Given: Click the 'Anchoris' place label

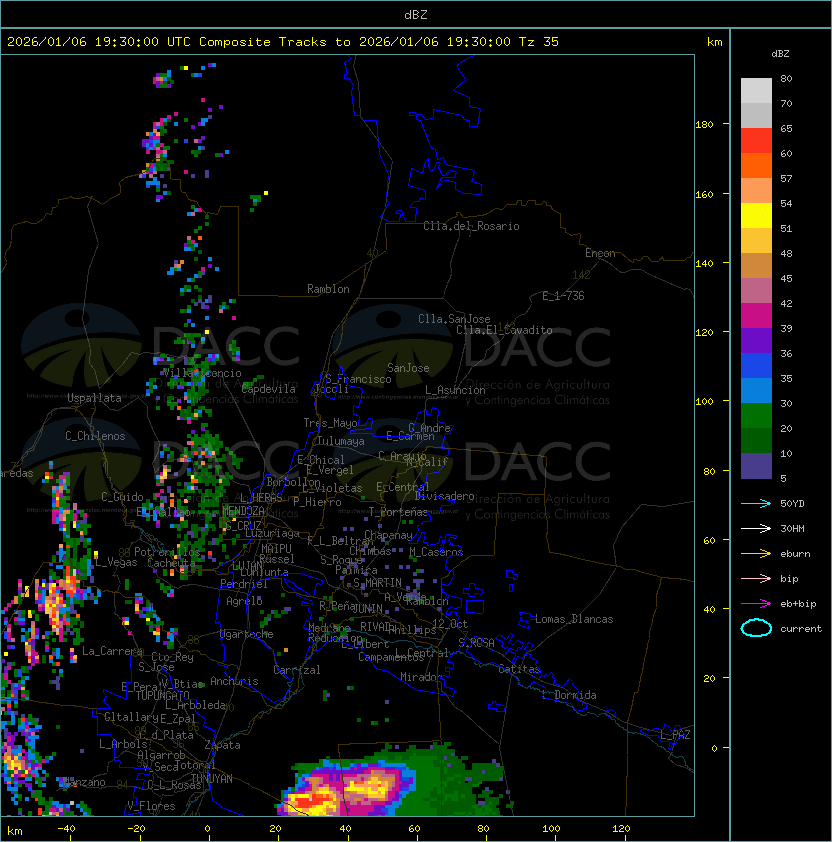Looking at the screenshot, I should tap(234, 681).
